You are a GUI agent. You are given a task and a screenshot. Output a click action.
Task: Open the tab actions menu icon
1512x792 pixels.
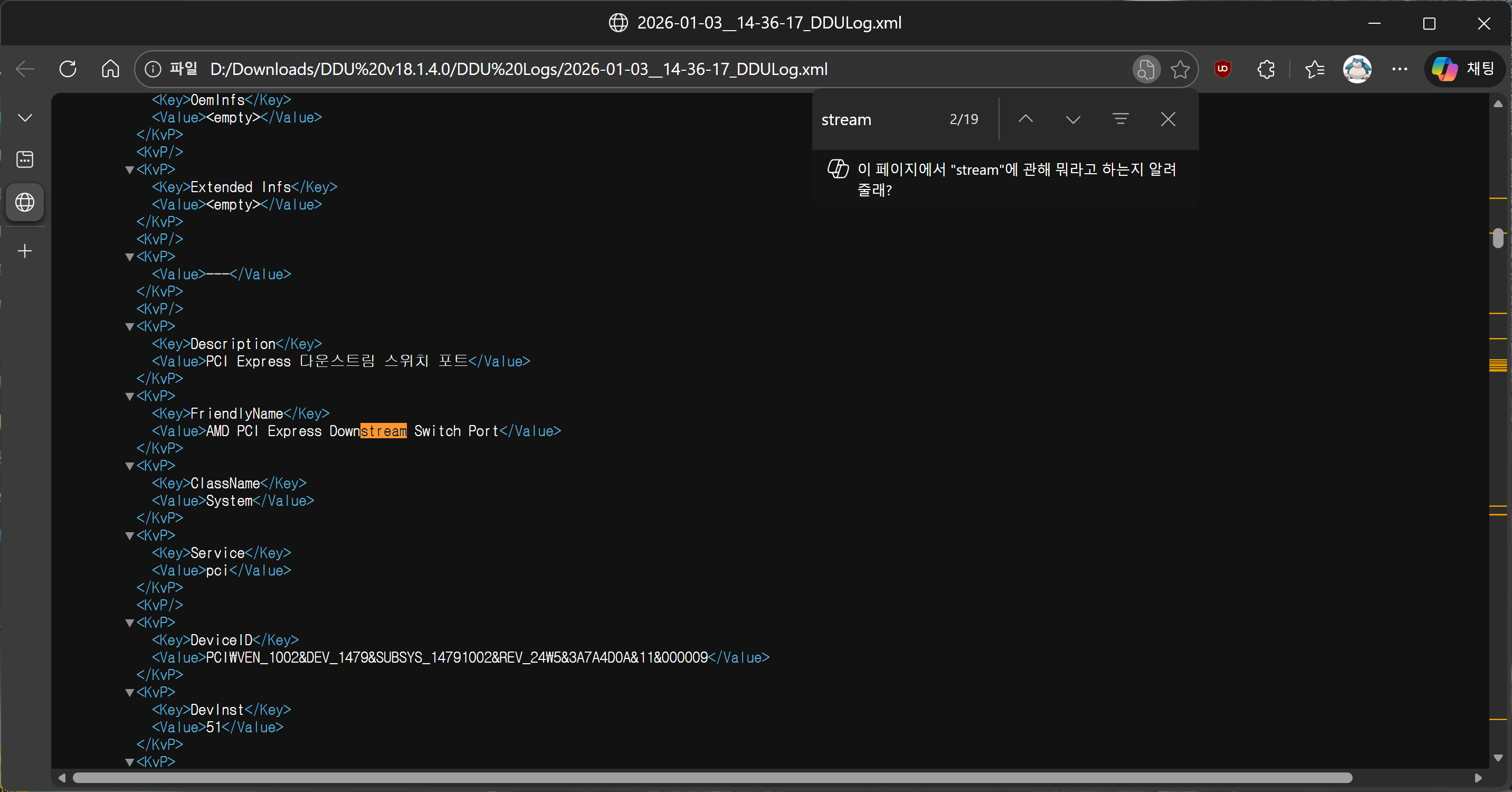[25, 158]
